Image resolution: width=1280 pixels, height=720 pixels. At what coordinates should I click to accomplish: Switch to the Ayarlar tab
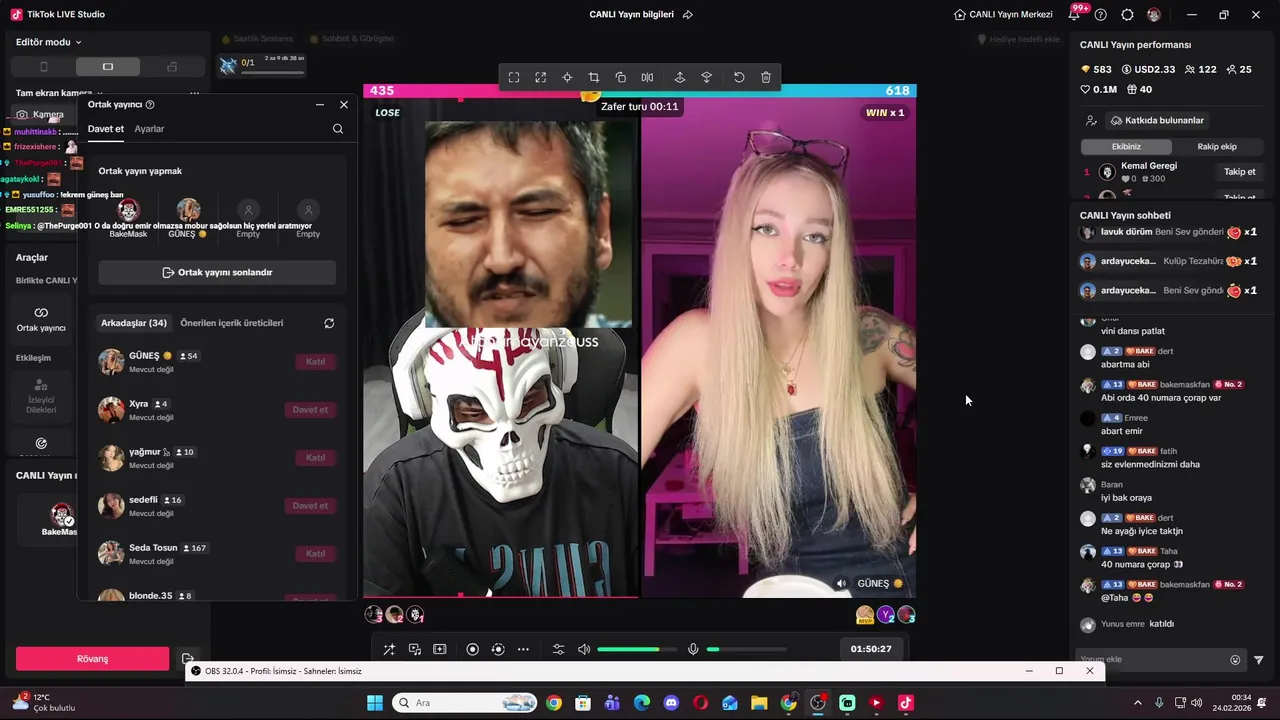coord(149,129)
